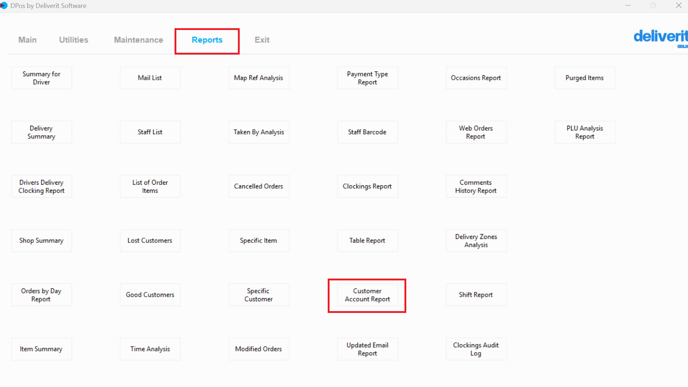Viewport: 688px width, 387px height.
Task: Open the Delivery Summary report
Action: pos(41,132)
